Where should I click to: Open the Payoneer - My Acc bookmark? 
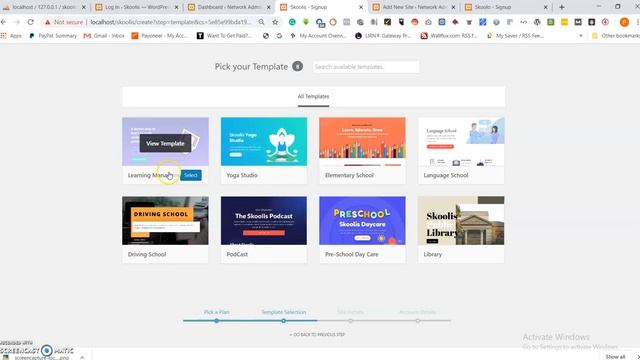pos(160,36)
